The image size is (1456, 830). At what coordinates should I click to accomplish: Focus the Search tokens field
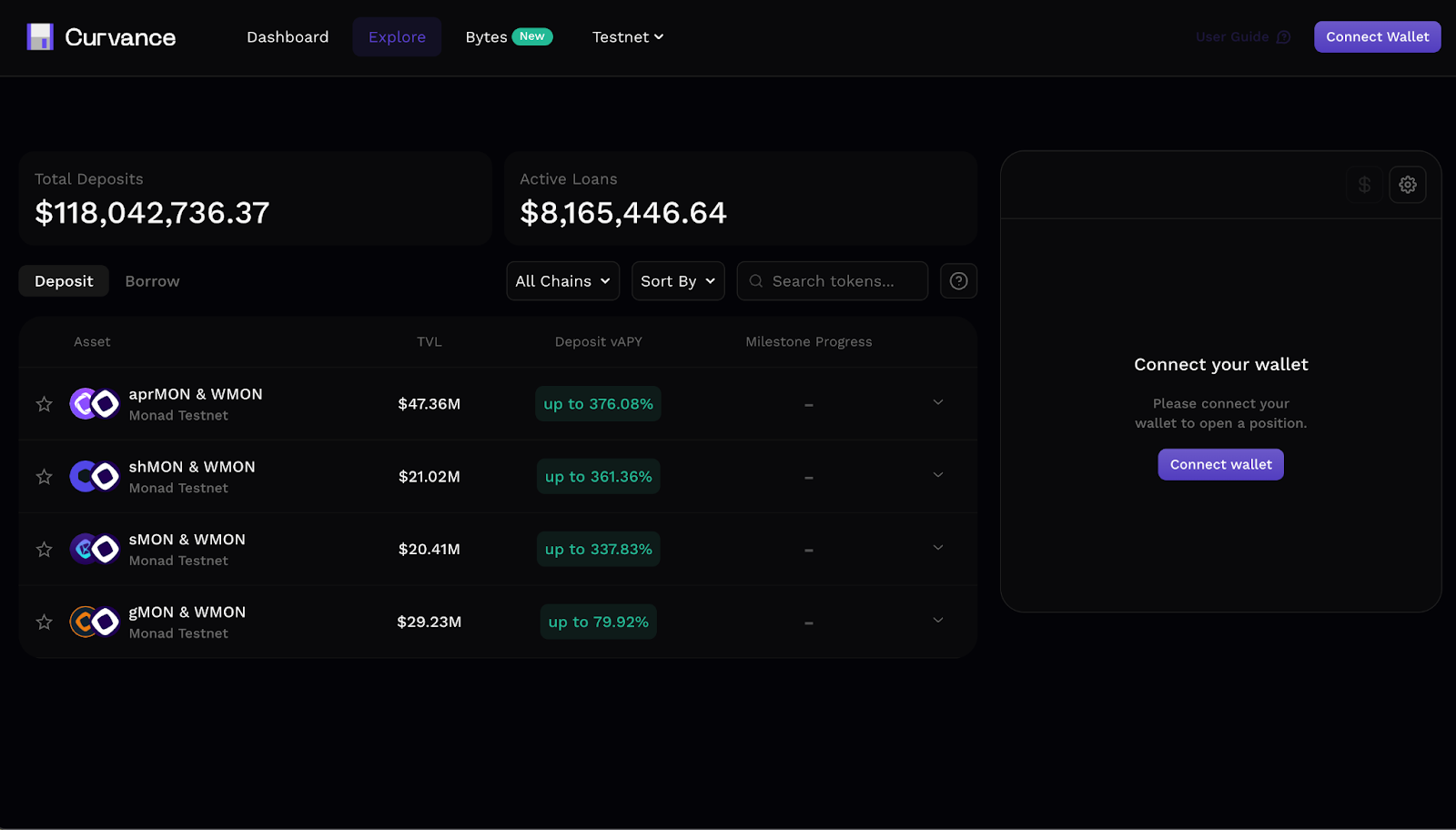[832, 281]
